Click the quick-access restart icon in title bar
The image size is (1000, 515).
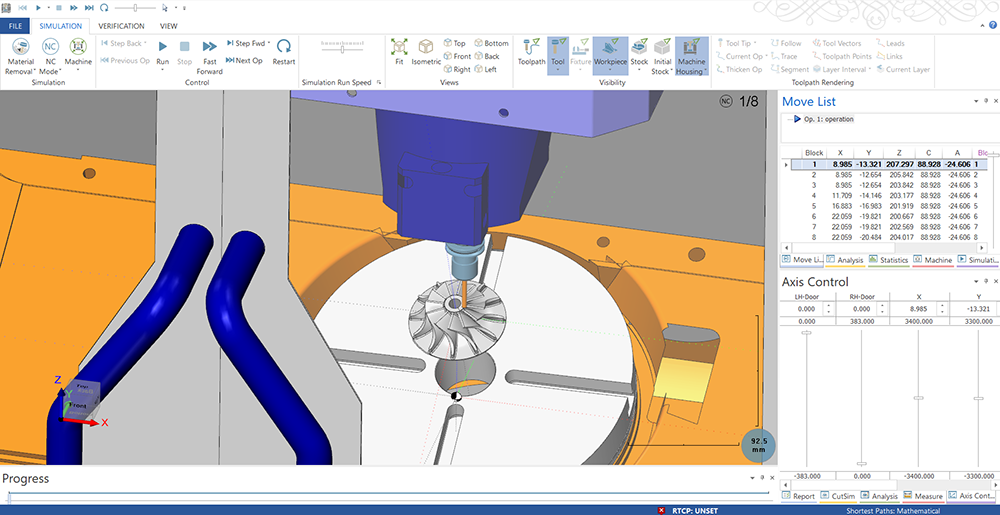tap(104, 8)
